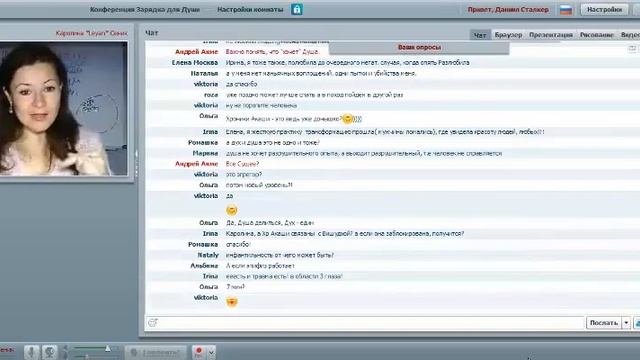Click the heart-eyes emoji in last viktoria message
The image size is (640, 360).
click(x=232, y=302)
